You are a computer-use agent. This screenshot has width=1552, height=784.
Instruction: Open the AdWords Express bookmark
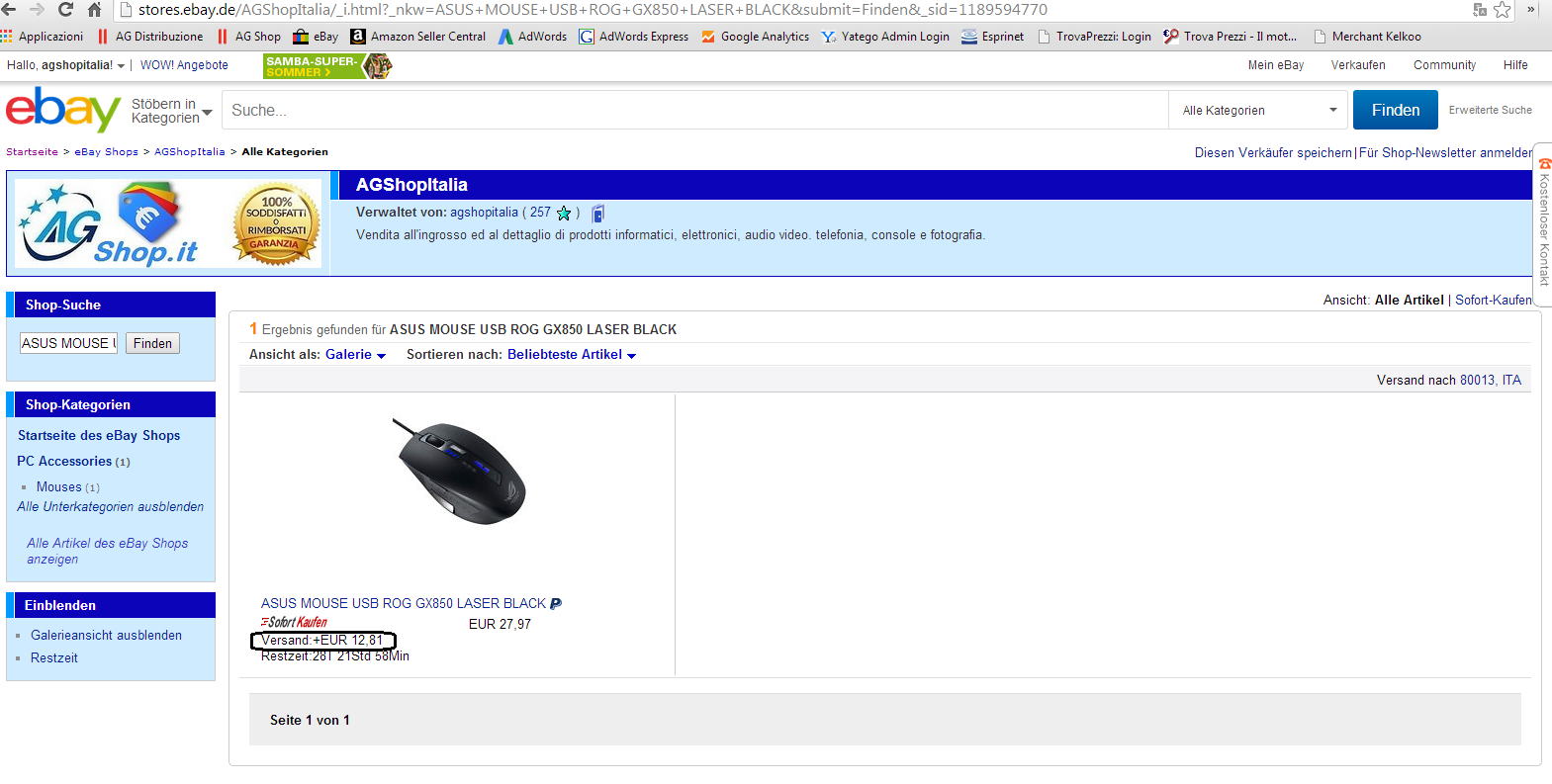[634, 37]
